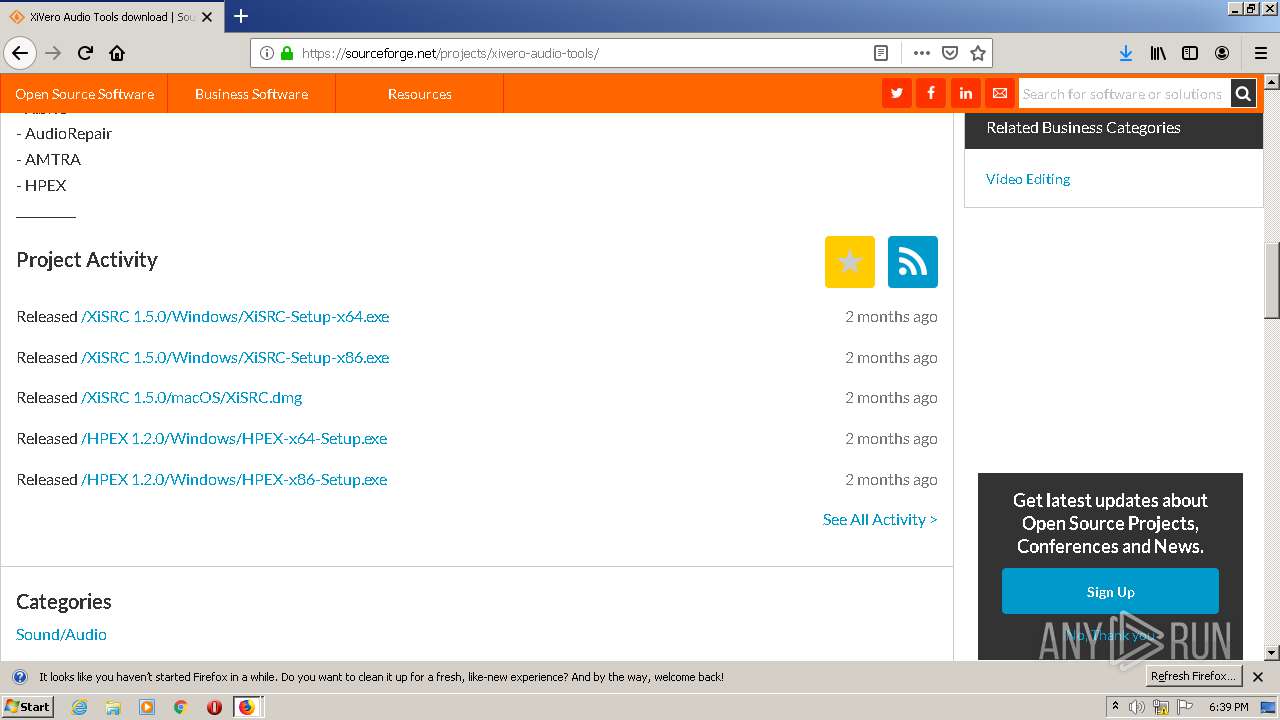Show hidden system tray icons
Viewport: 1280px width, 720px height.
coord(1115,706)
